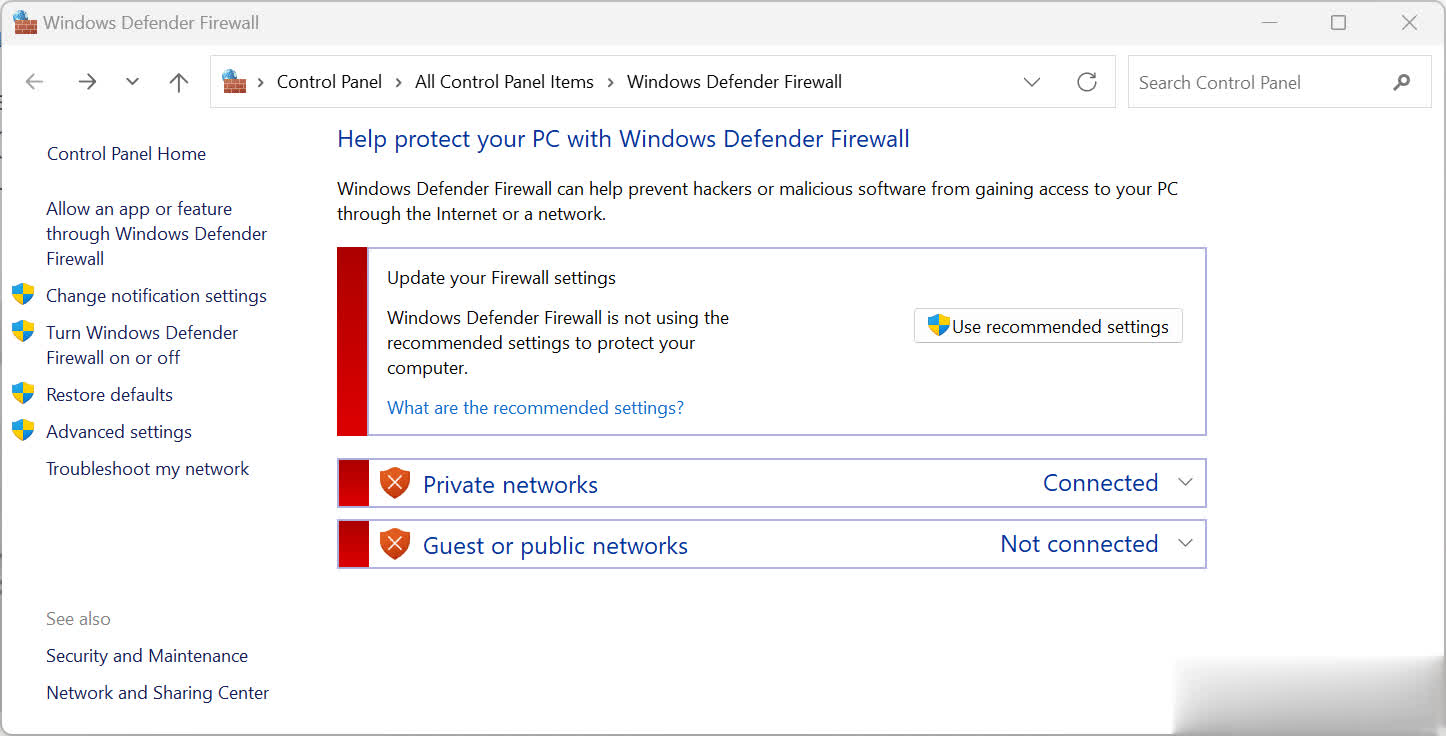Maximize the Windows Defender Firewall window
Screen dimensions: 1446x736
[1338, 22]
